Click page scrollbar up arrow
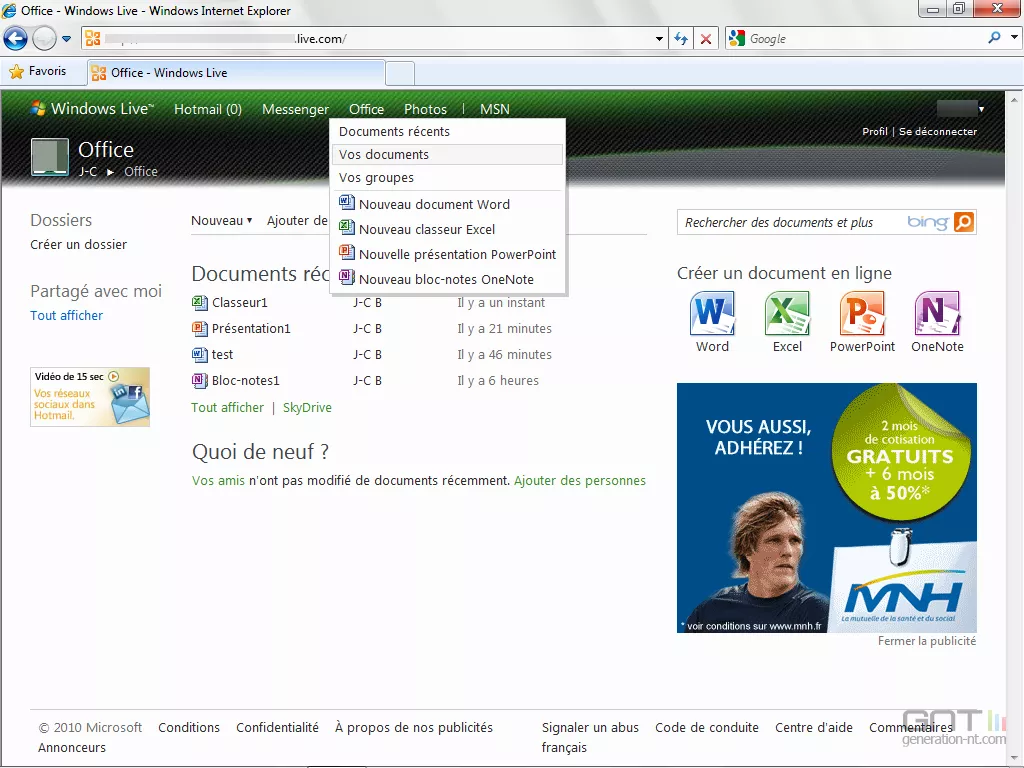Screen dimensions: 1024x768 point(1014,100)
